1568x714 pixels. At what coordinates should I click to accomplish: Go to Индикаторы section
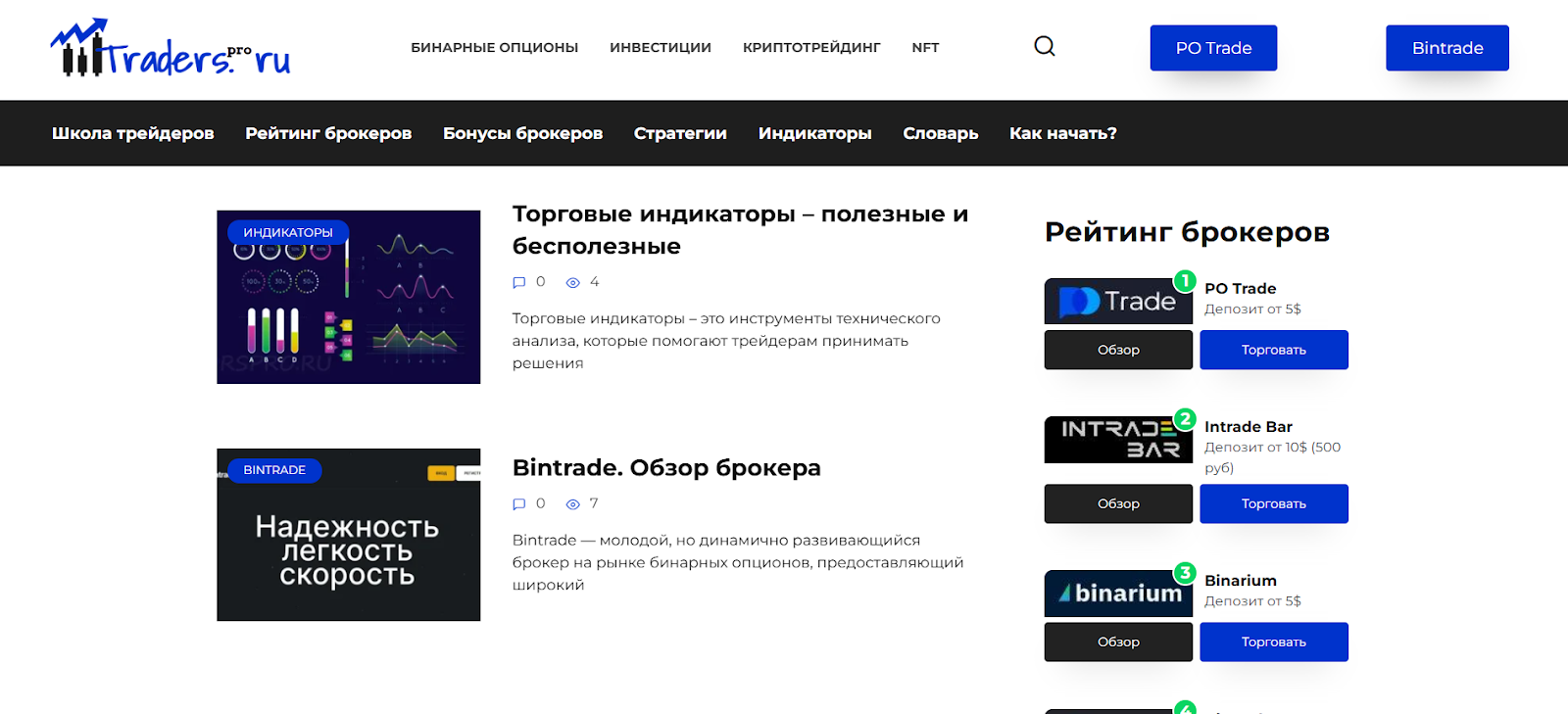click(x=814, y=133)
